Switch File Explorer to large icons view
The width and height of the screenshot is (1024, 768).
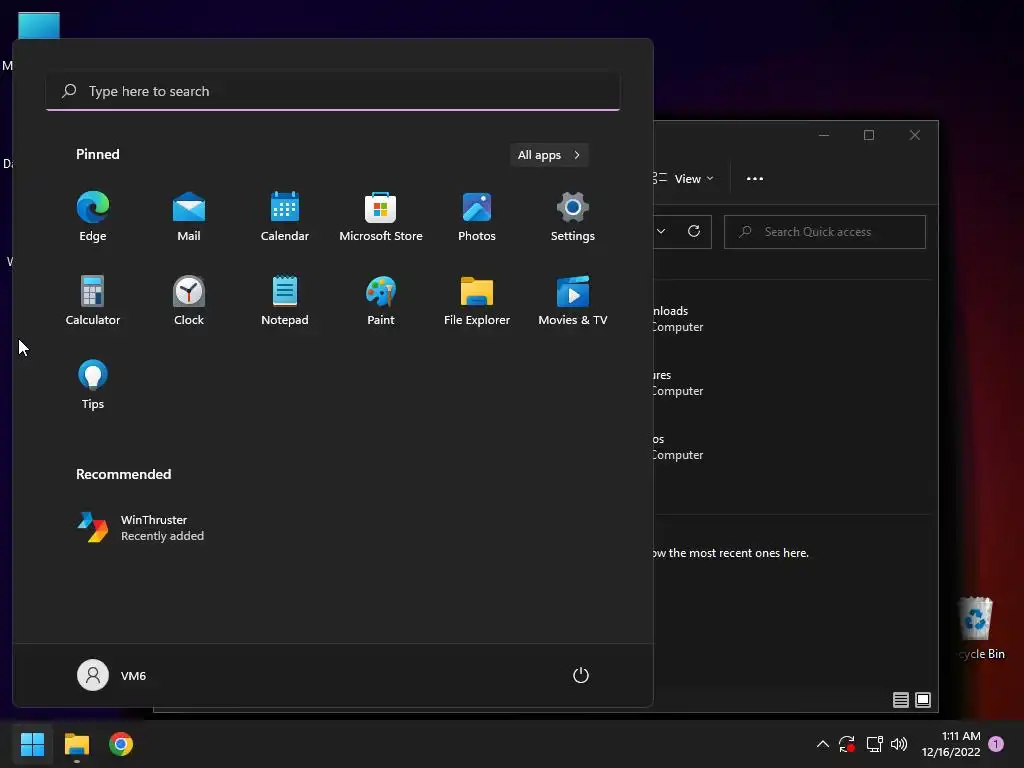click(x=923, y=700)
